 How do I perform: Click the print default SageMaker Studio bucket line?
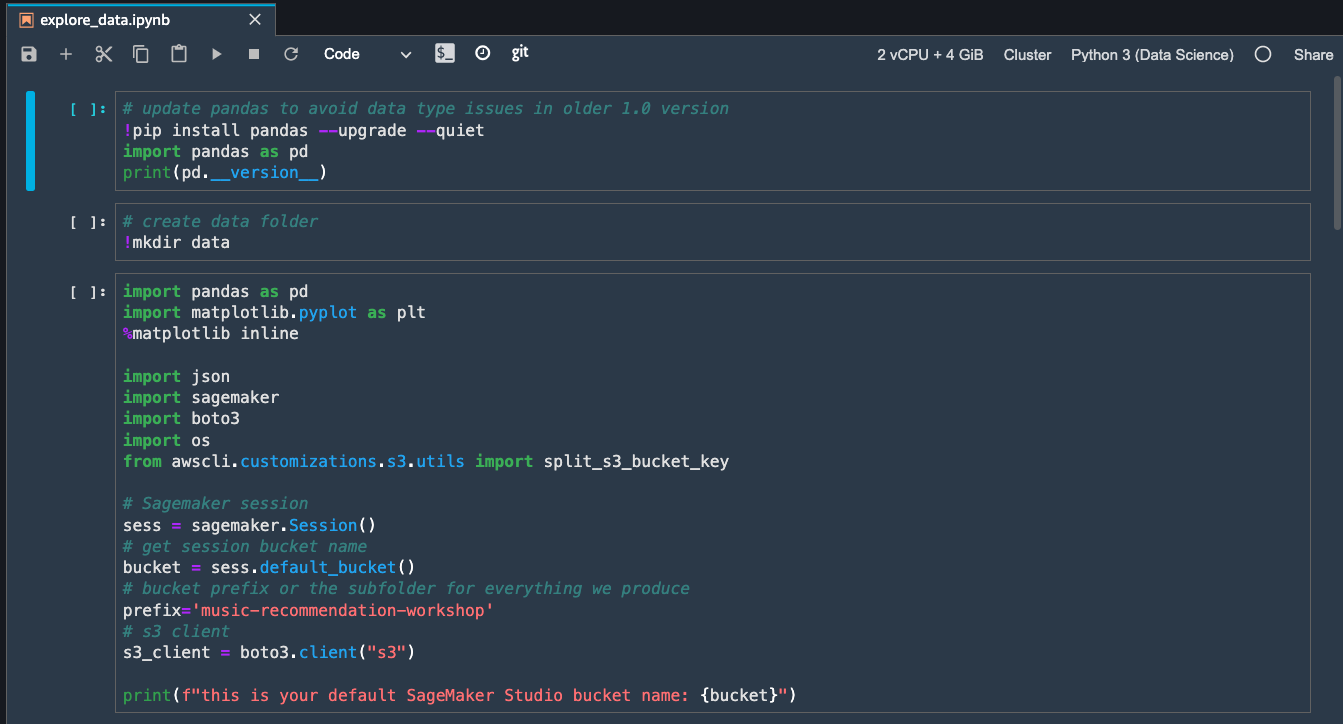(x=459, y=695)
